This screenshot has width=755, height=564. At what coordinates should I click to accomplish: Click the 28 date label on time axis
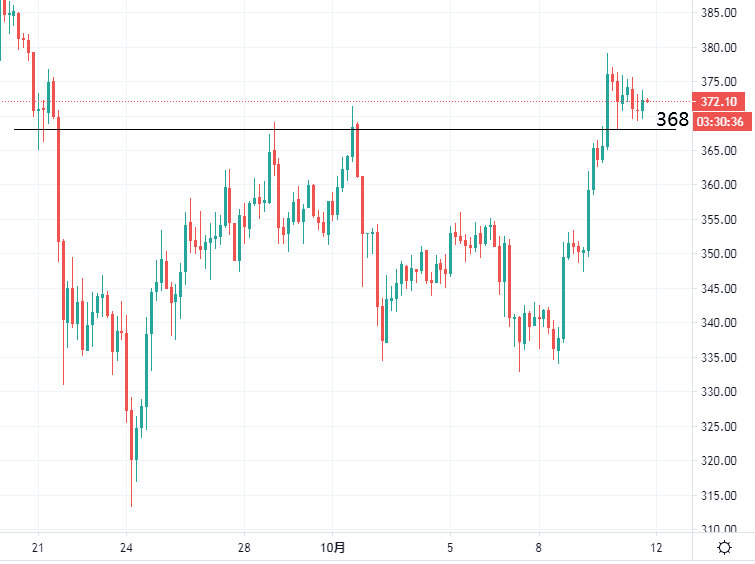(243, 547)
